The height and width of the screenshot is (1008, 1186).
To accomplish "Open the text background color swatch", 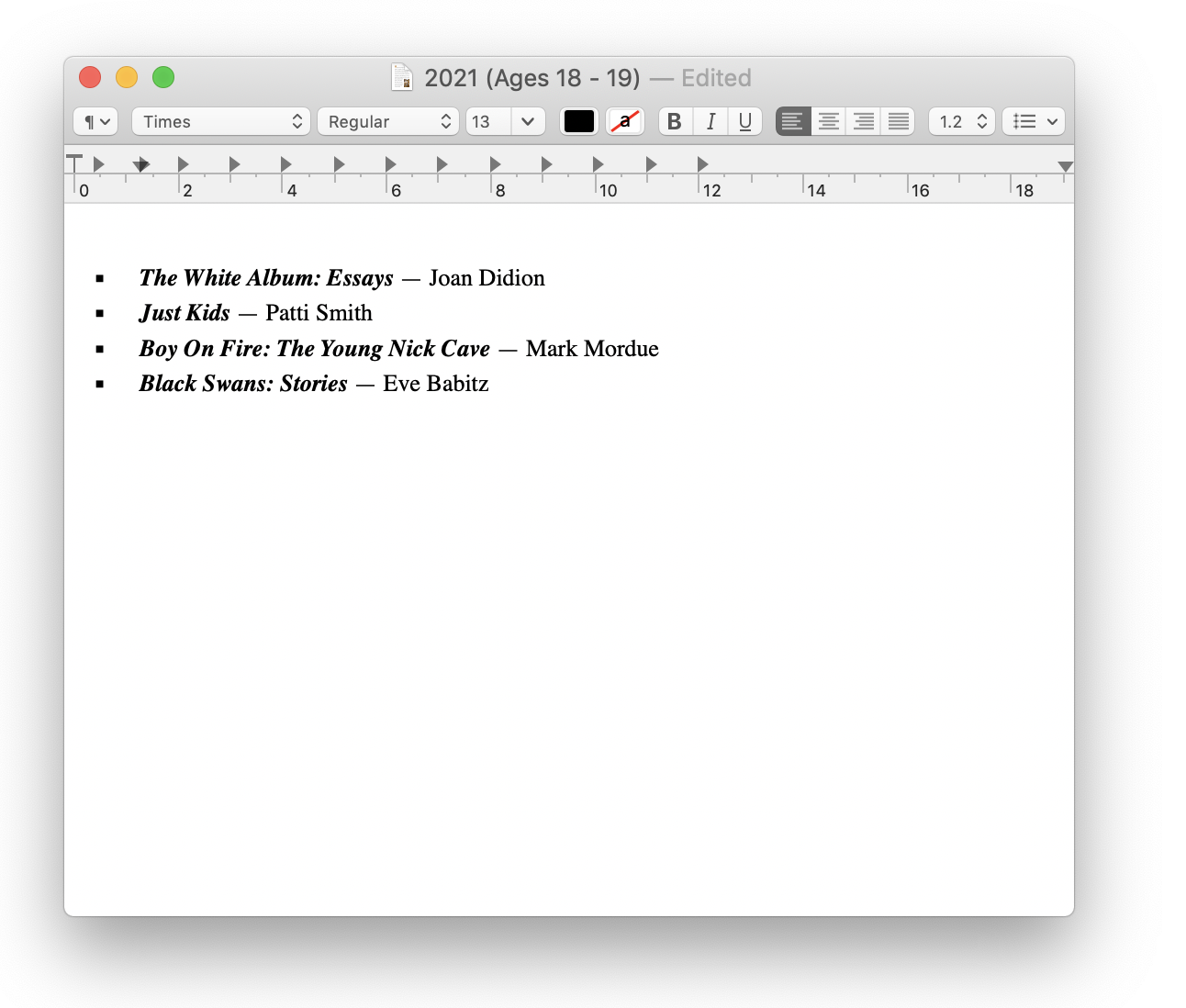I will coord(625,121).
